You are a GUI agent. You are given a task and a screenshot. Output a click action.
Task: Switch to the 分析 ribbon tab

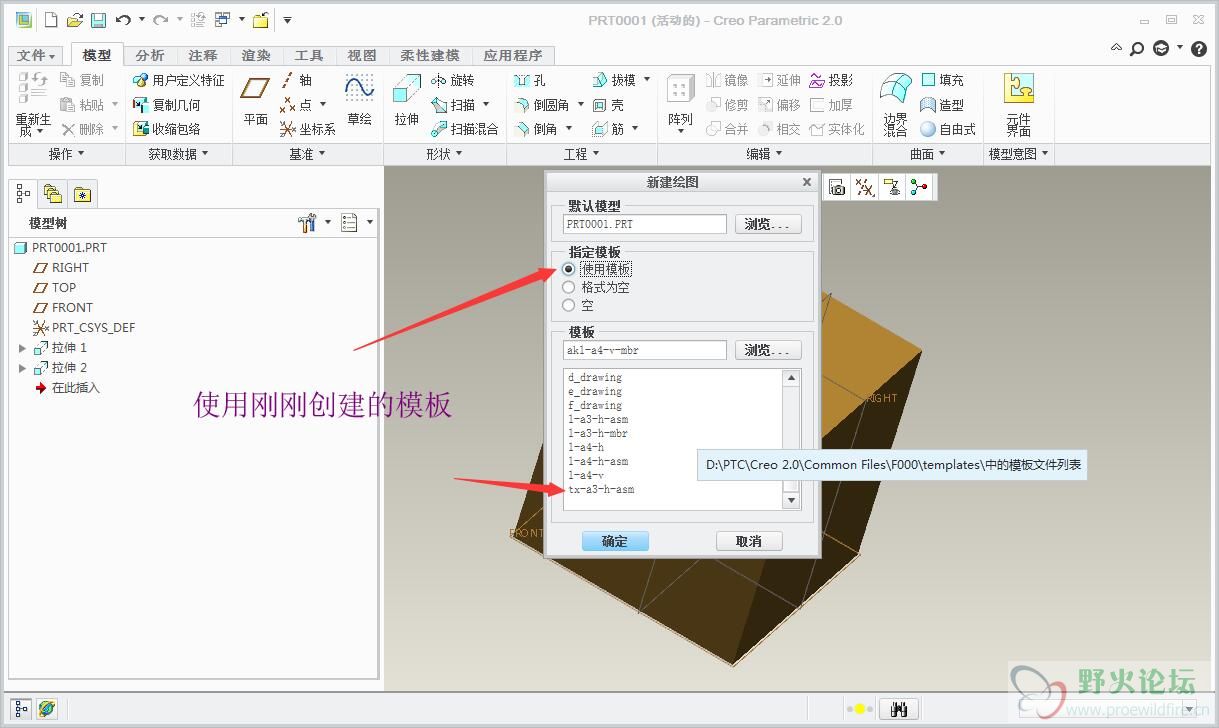pos(150,56)
